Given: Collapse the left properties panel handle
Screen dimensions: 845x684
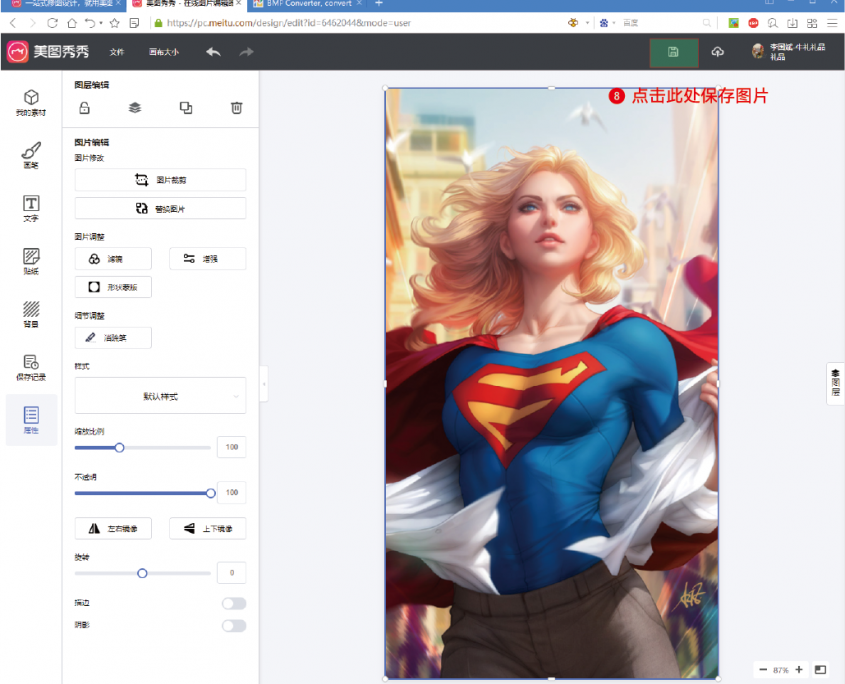Looking at the screenshot, I should pyautogui.click(x=264, y=384).
